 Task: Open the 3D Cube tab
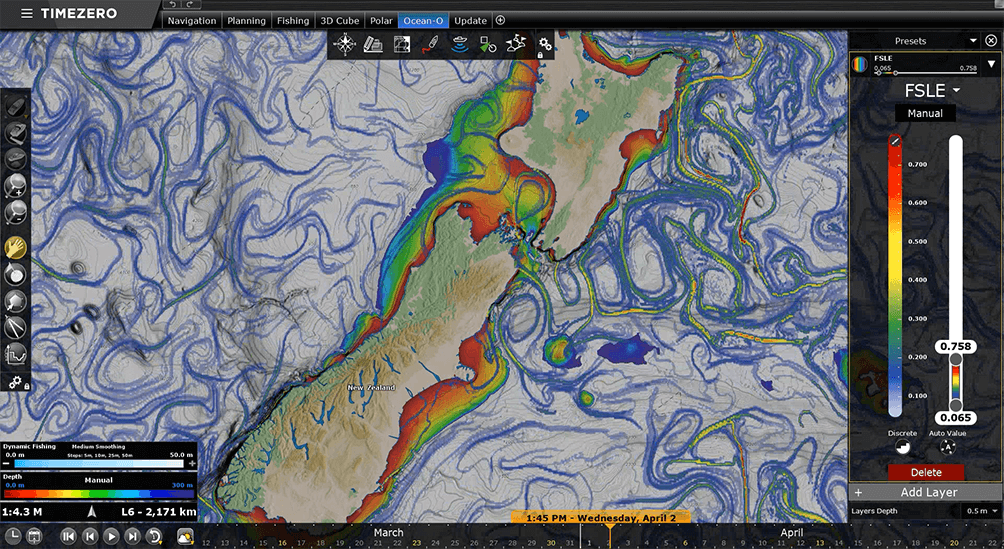[341, 20]
